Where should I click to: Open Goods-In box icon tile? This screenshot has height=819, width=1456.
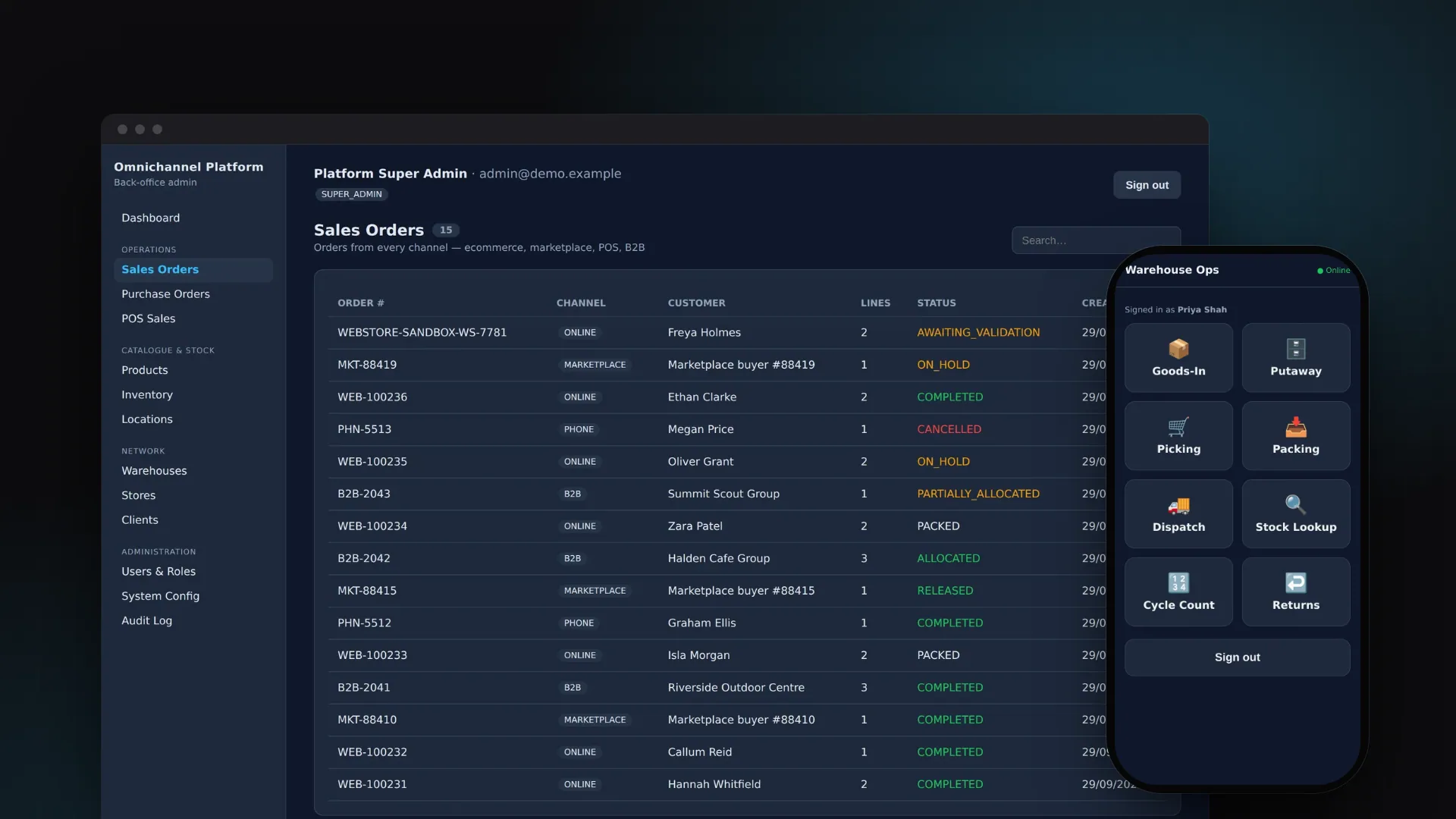click(1178, 358)
